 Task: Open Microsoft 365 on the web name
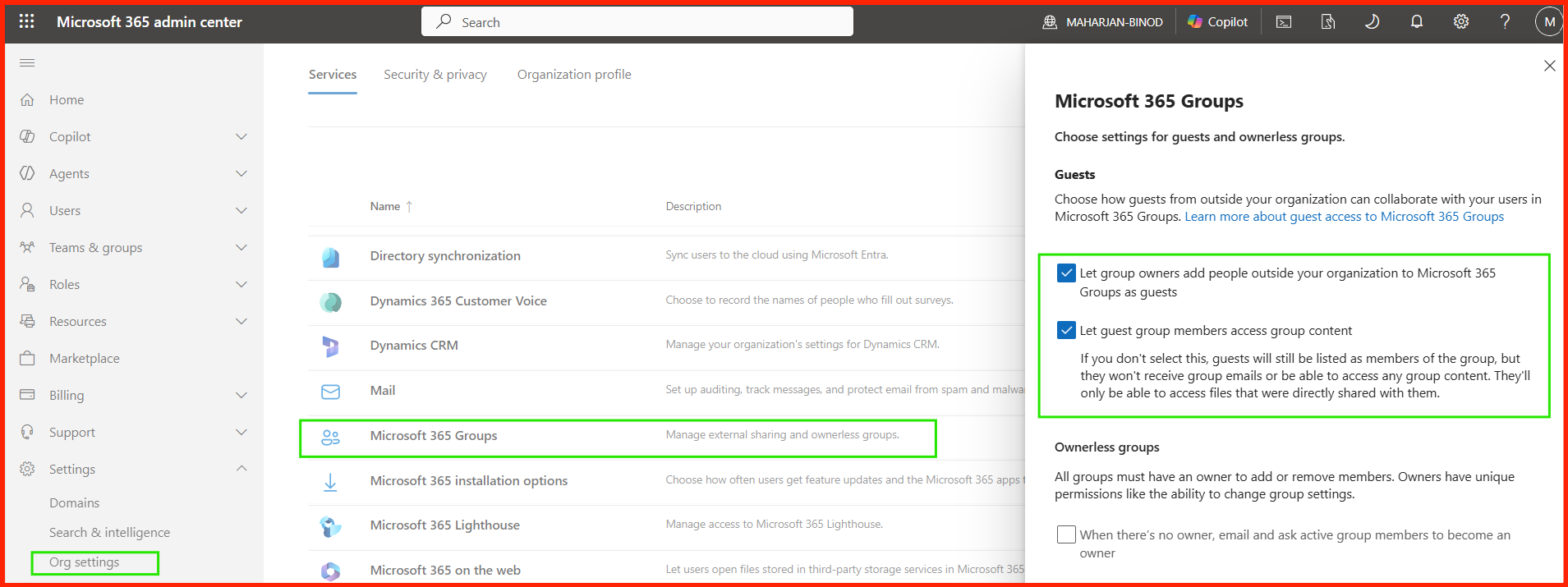[445, 571]
